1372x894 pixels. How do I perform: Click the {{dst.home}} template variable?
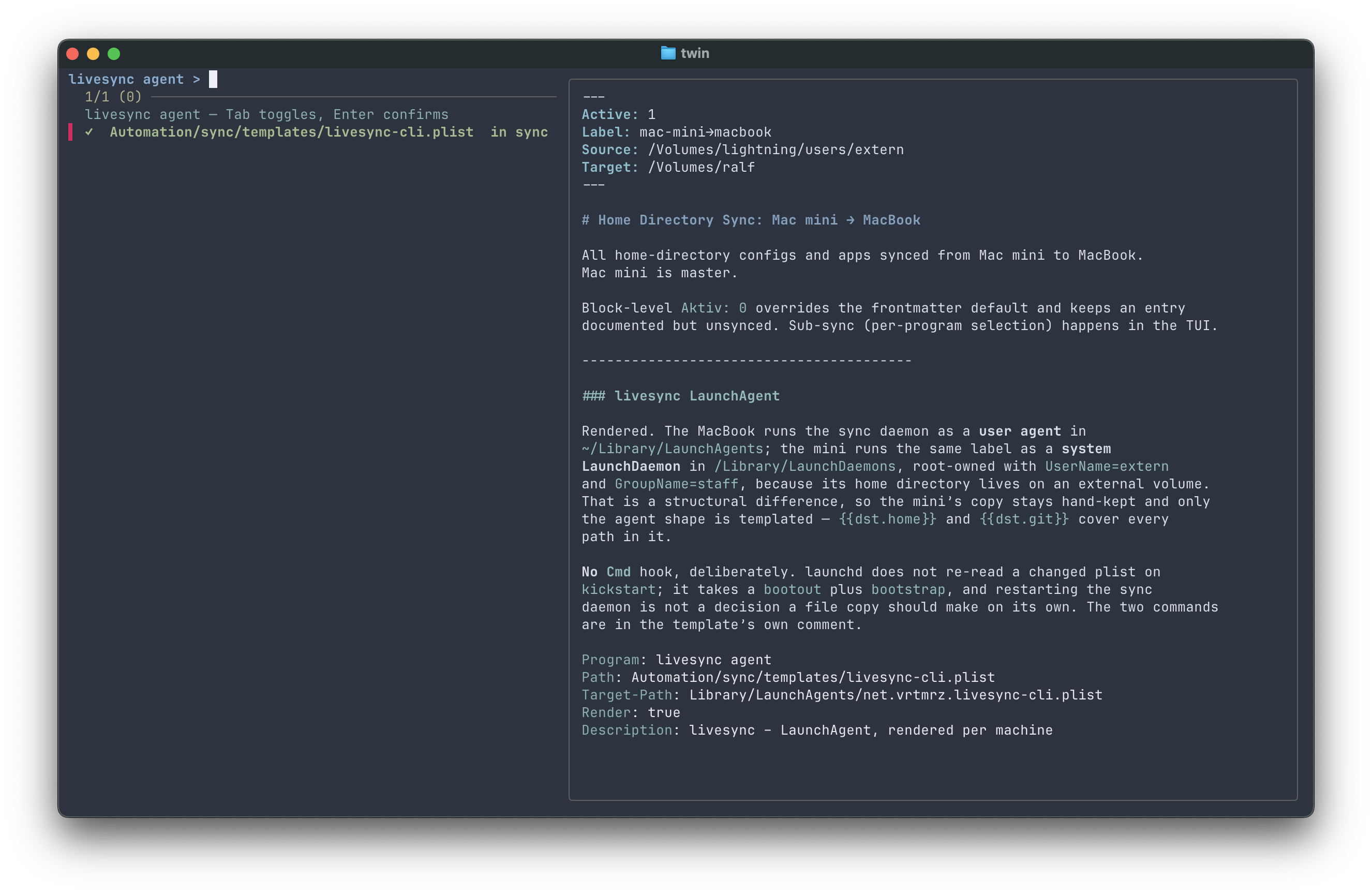tap(887, 519)
